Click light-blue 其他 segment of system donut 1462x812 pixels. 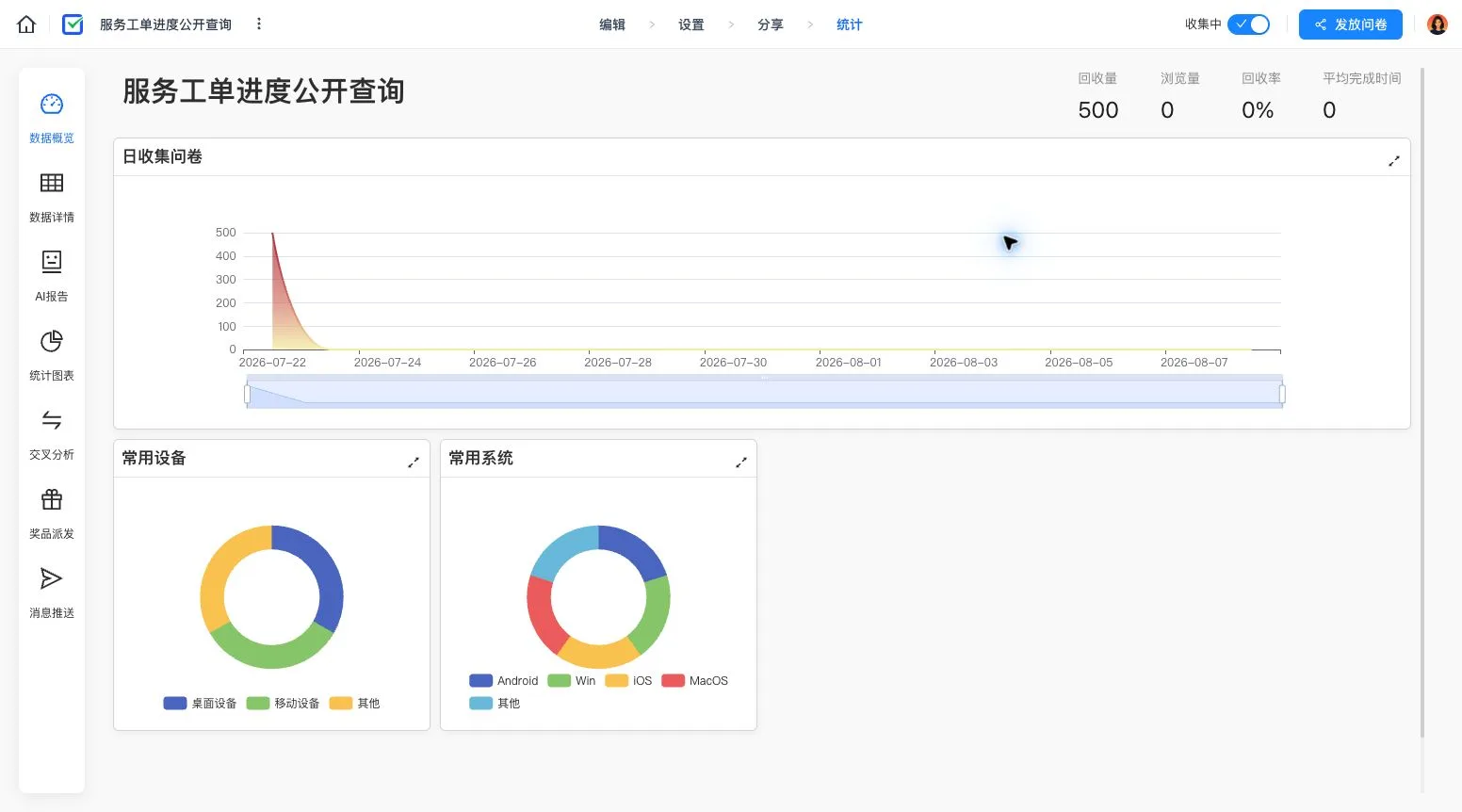(x=560, y=548)
